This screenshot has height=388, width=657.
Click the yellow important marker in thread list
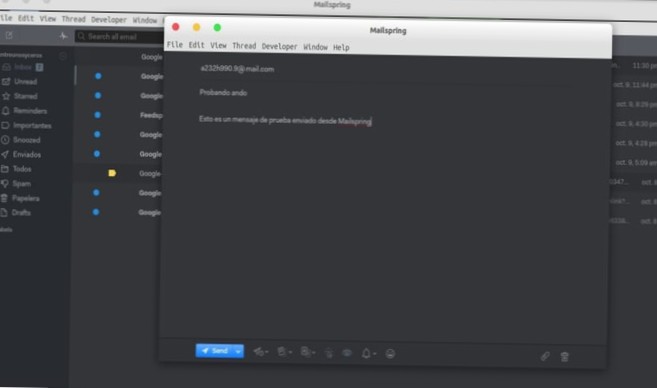point(112,173)
